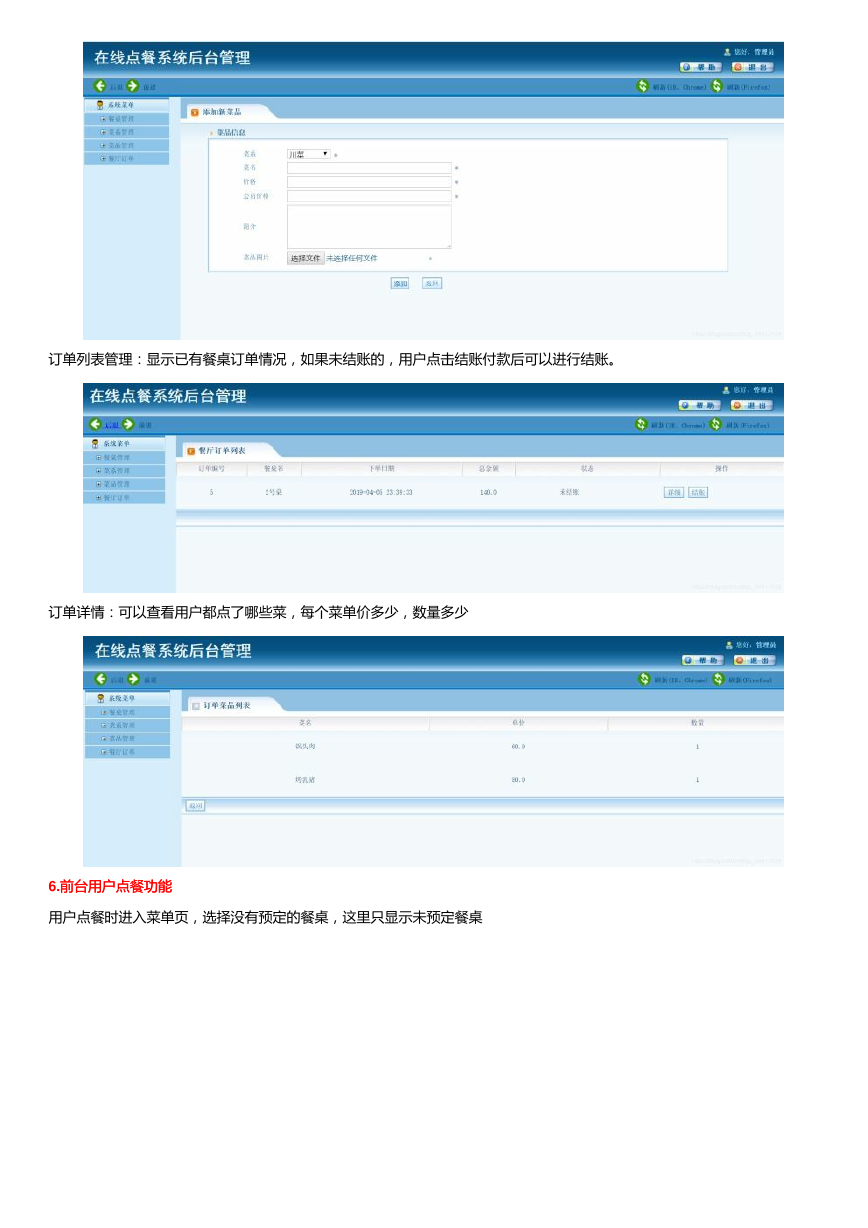Click 帮助 help button in add-dish screenshot
The image size is (868, 1228).
tap(700, 67)
